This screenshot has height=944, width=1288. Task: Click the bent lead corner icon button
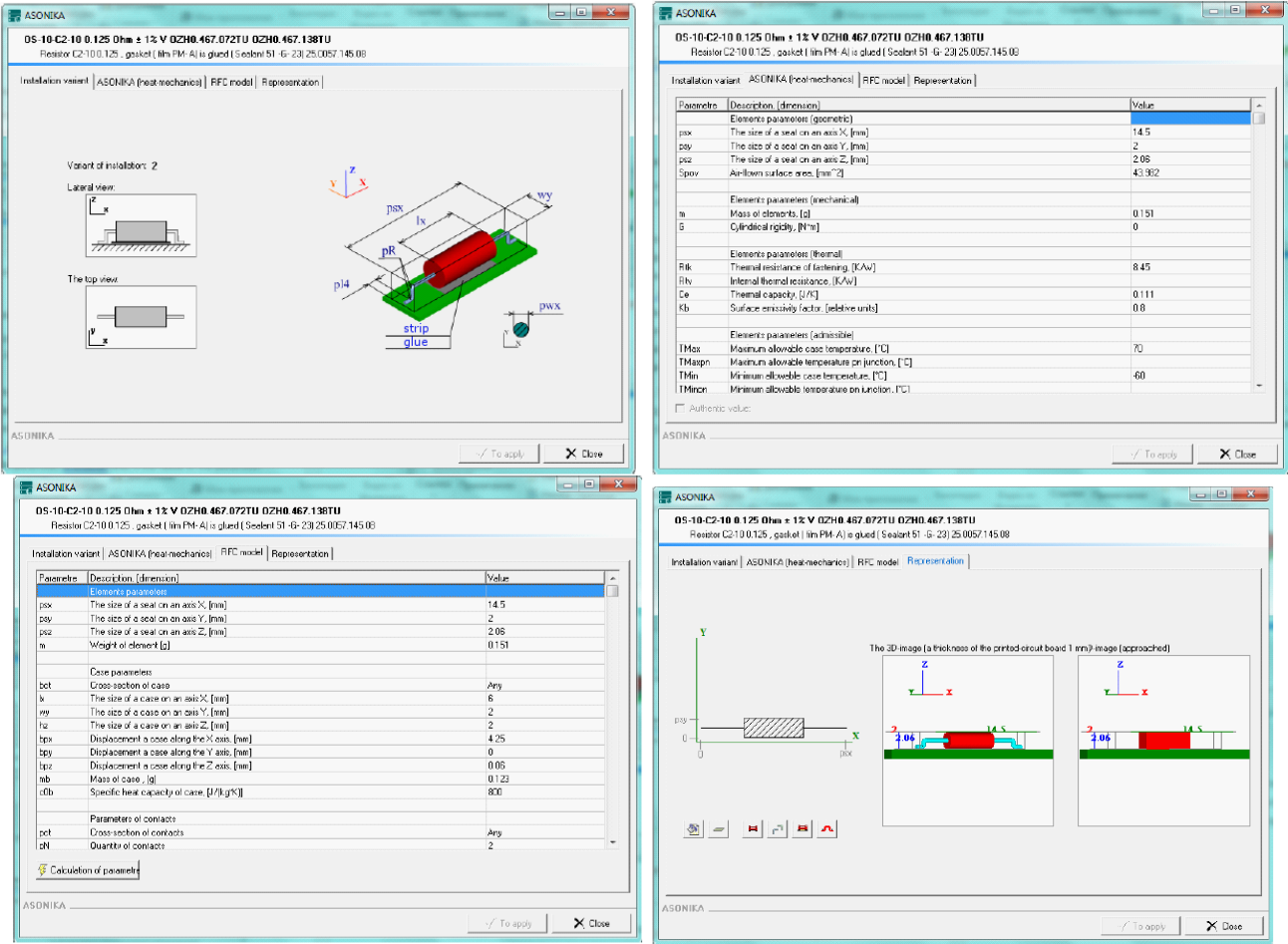[x=778, y=828]
